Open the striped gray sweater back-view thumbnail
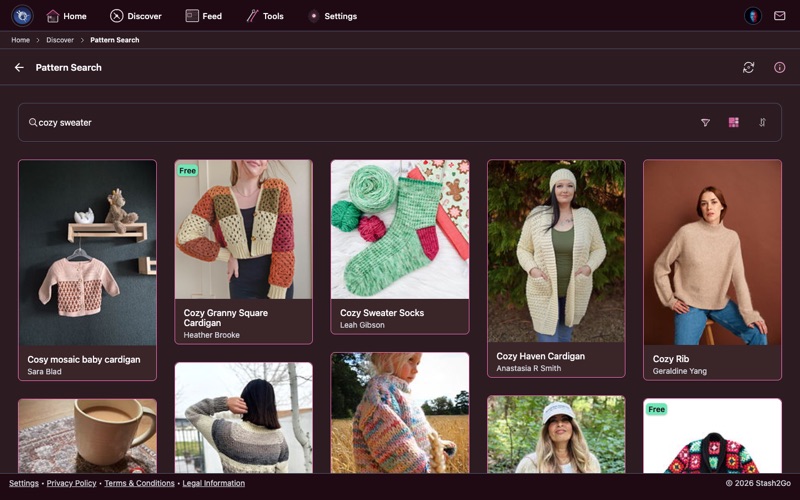 [x=243, y=418]
